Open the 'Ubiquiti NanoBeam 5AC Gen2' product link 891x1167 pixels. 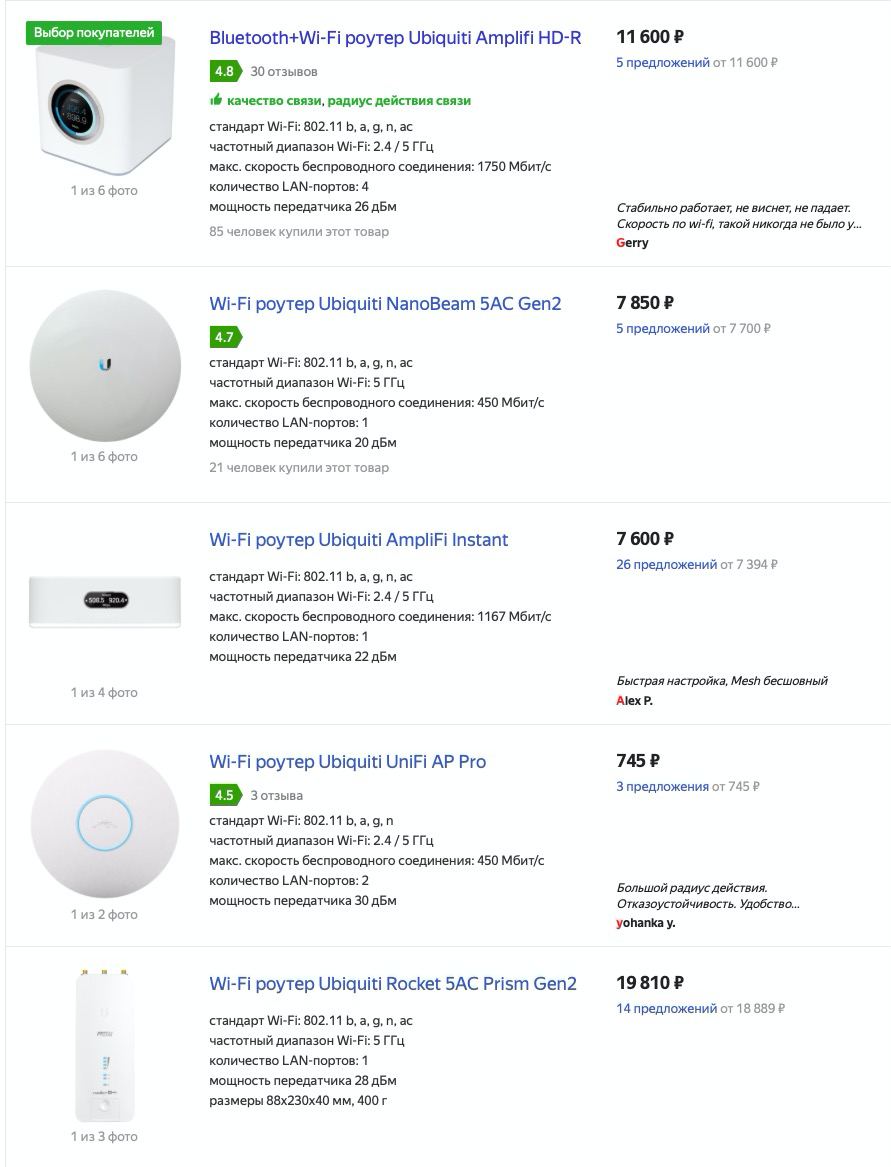coord(385,304)
